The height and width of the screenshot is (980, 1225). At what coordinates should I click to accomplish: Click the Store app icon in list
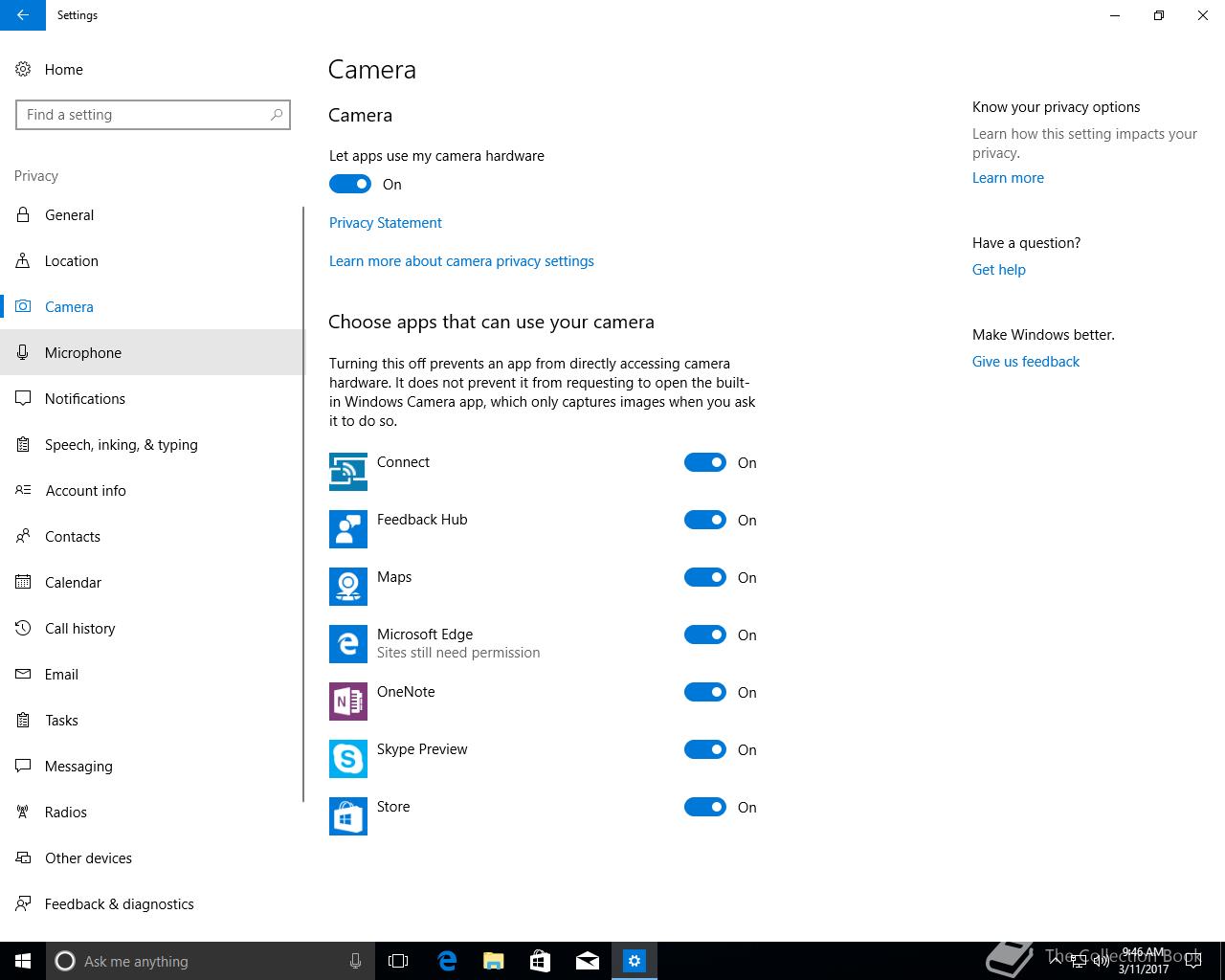[348, 816]
